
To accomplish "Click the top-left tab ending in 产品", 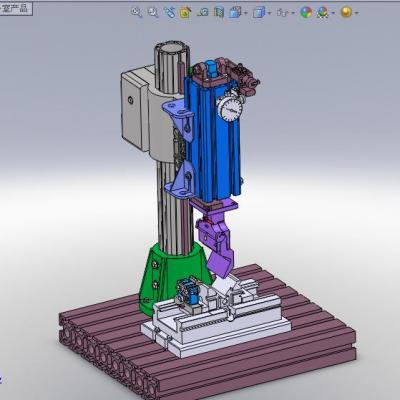I will [16, 8].
